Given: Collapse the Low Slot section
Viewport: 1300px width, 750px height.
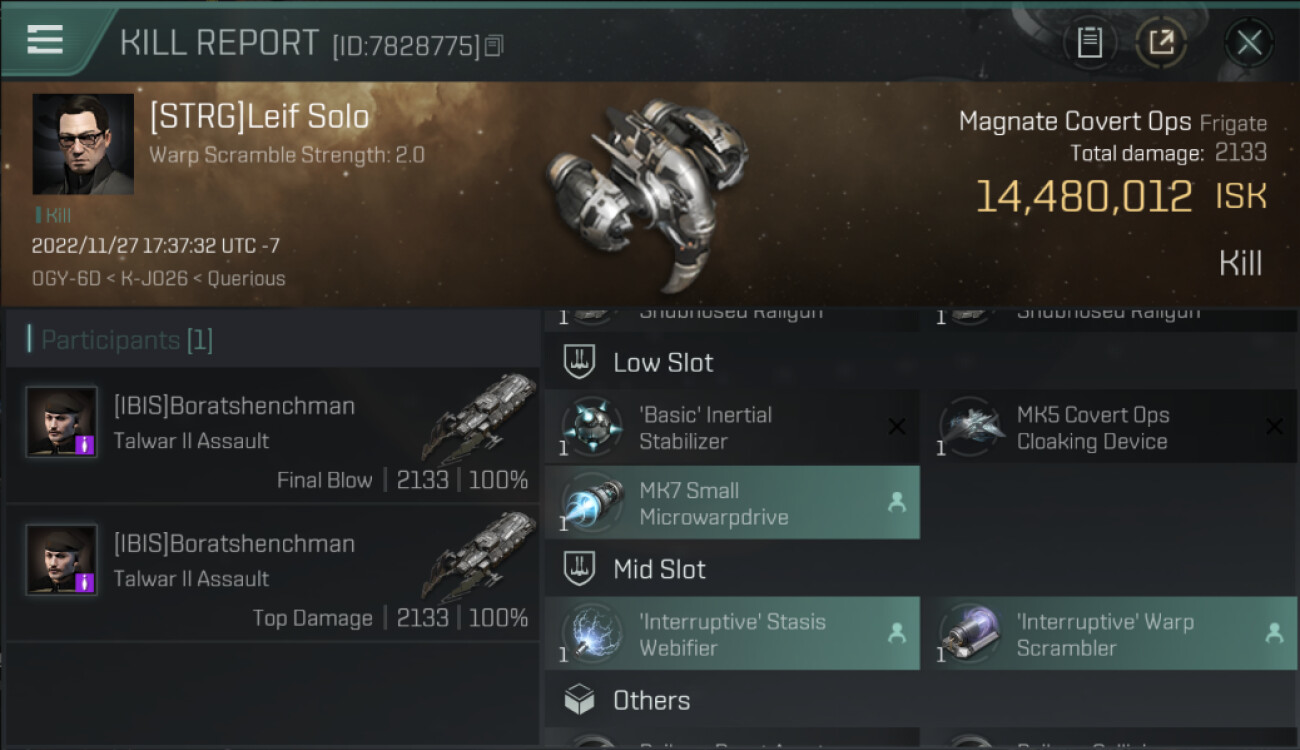Looking at the screenshot, I should [663, 362].
